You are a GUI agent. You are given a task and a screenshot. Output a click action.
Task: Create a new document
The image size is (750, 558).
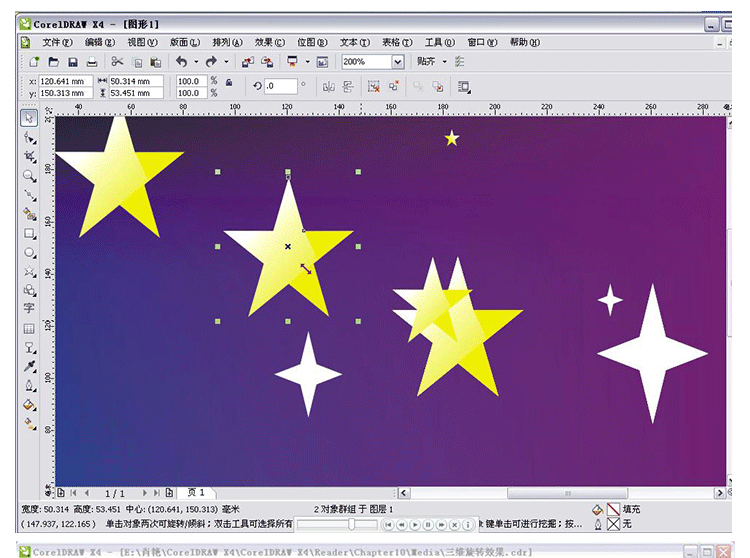(x=34, y=62)
